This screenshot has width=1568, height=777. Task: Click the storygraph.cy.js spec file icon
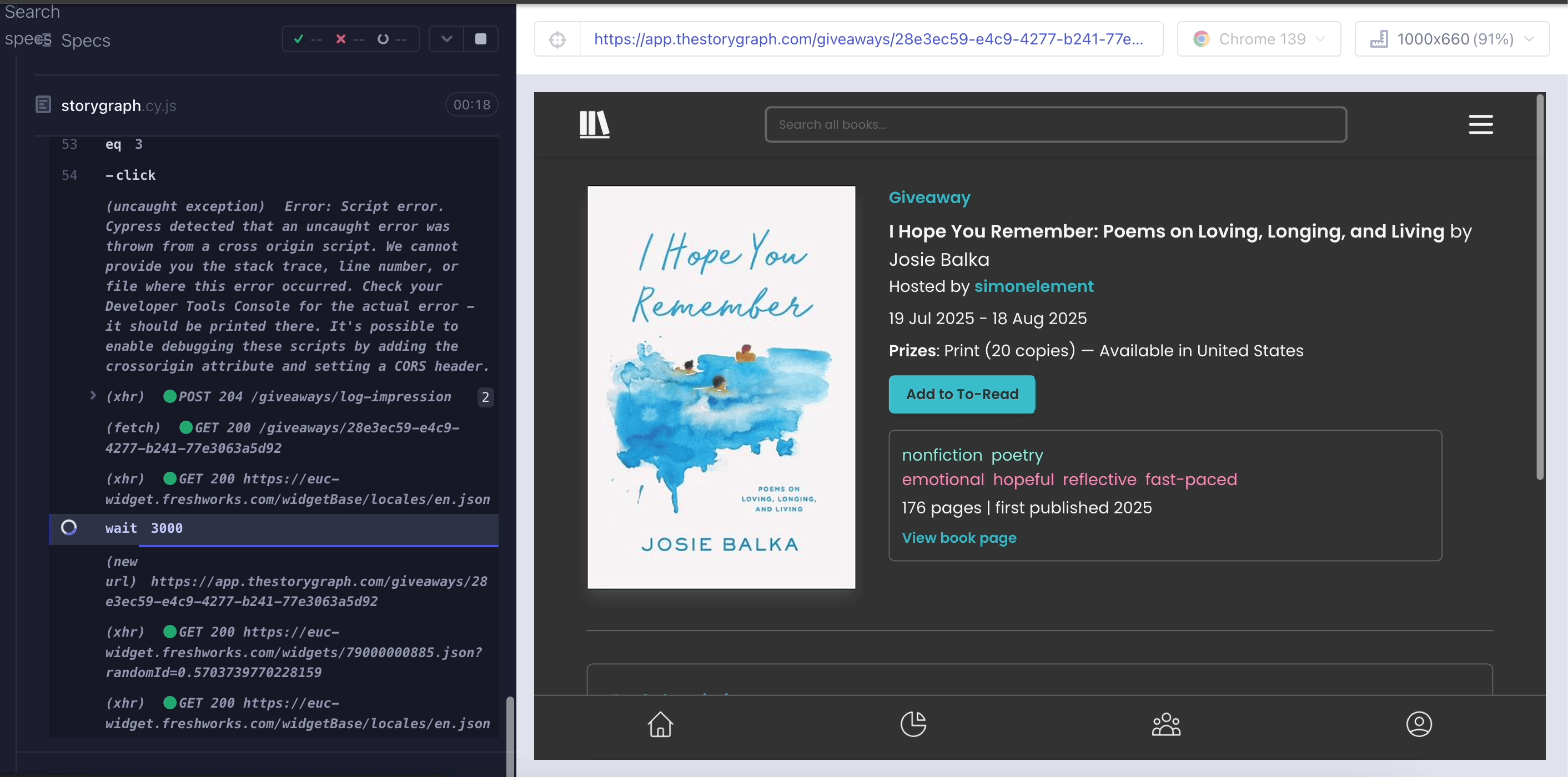coord(43,105)
